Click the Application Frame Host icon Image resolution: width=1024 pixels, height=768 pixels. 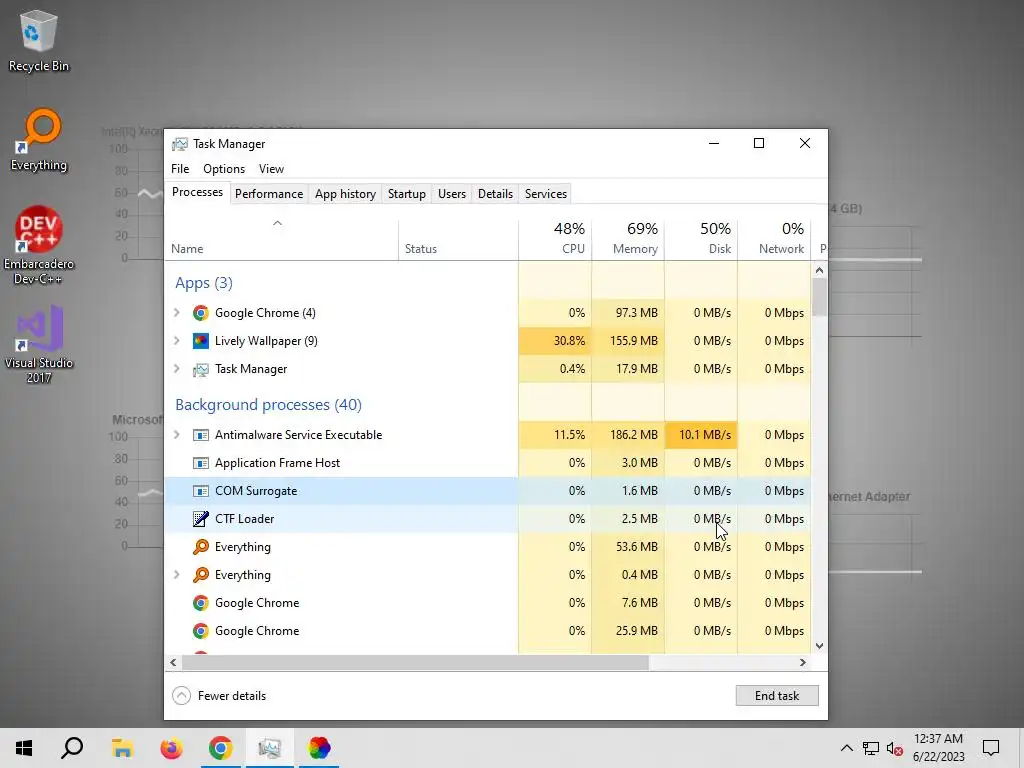200,463
